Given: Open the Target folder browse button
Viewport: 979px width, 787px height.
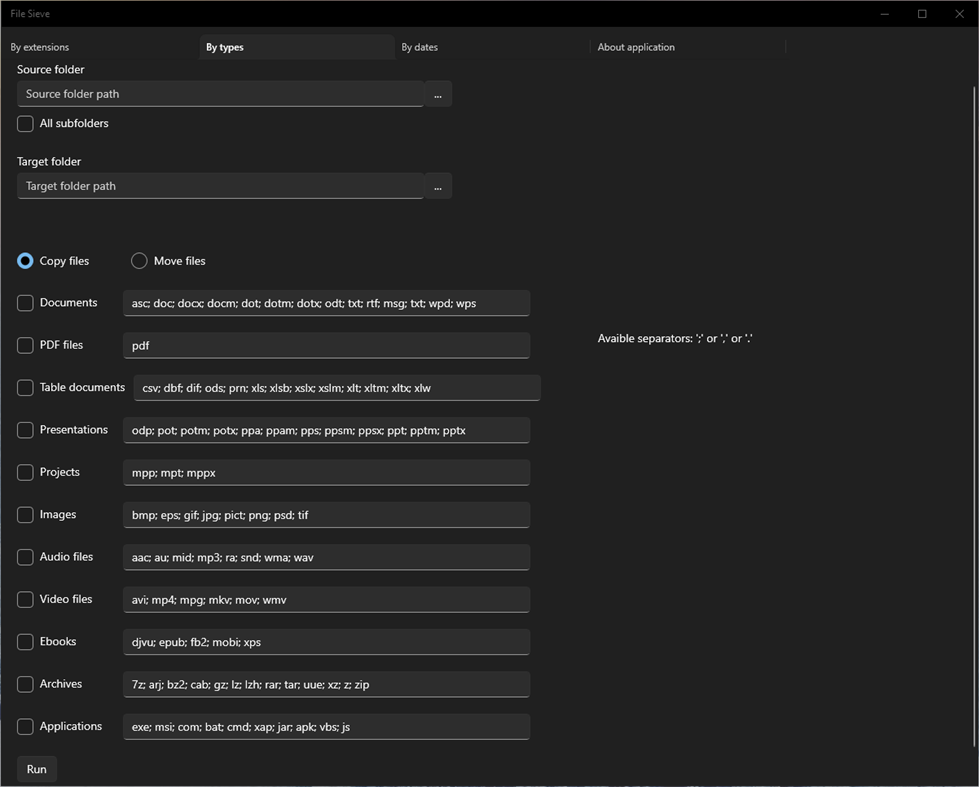Looking at the screenshot, I should pos(437,185).
